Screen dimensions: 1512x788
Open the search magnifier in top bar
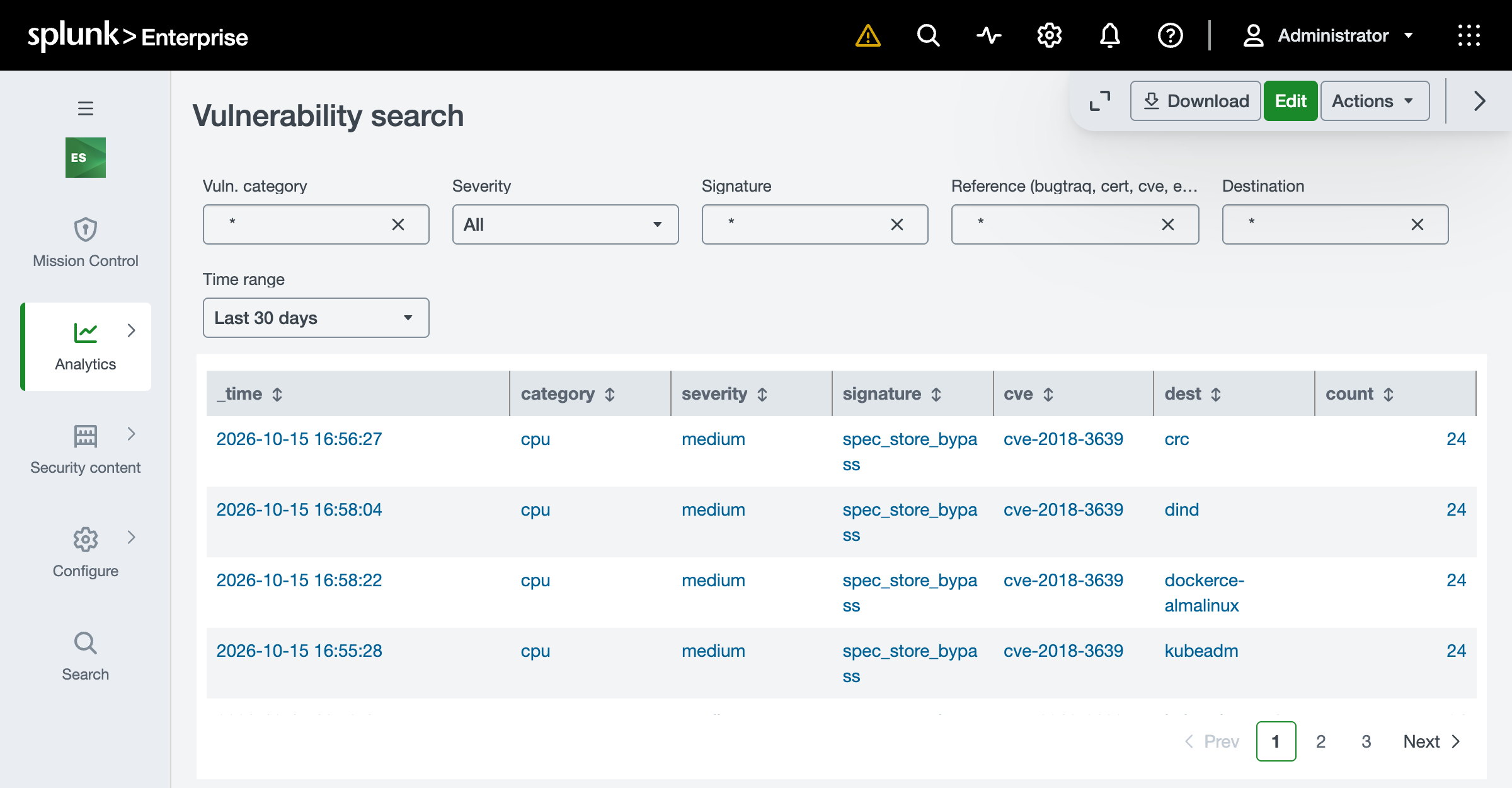(928, 35)
